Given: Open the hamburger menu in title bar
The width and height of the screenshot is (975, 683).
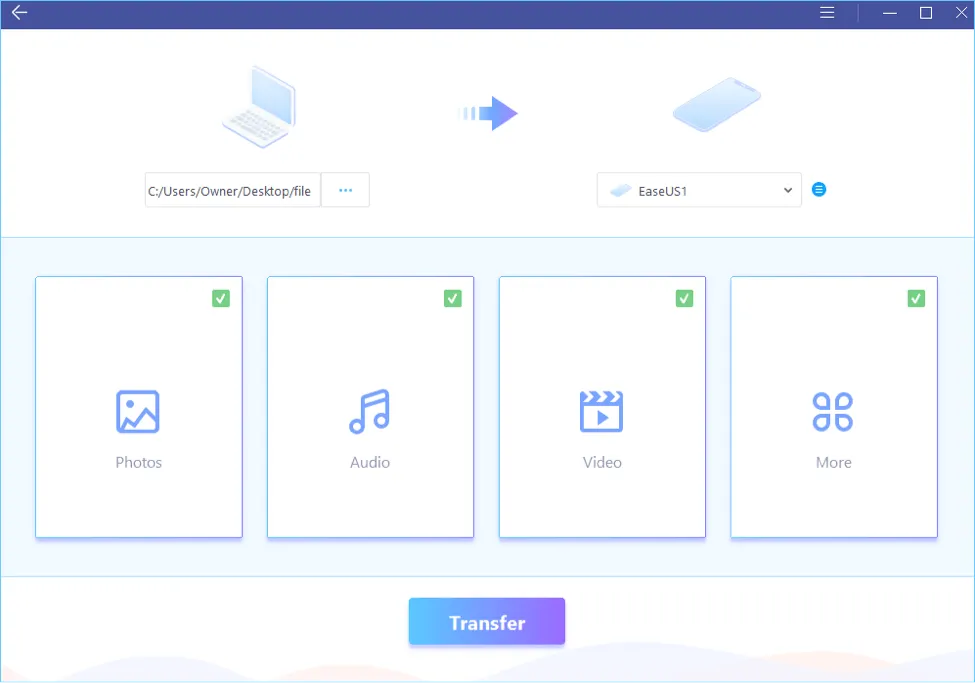Looking at the screenshot, I should 827,13.
